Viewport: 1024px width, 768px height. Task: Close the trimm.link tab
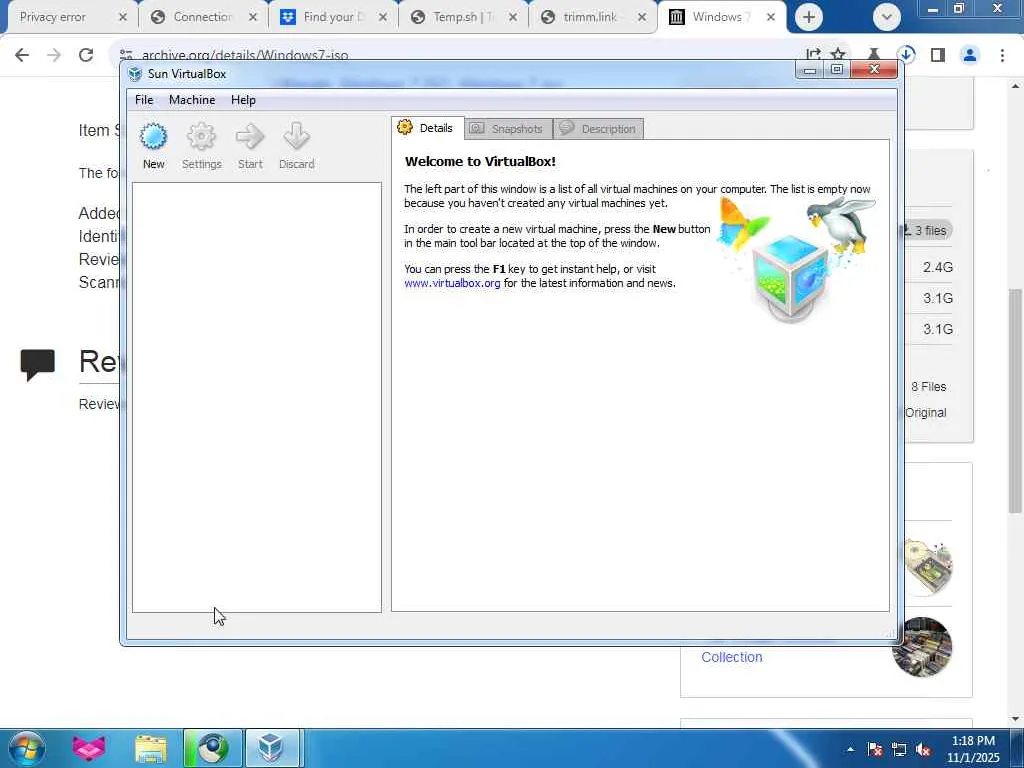(x=642, y=17)
